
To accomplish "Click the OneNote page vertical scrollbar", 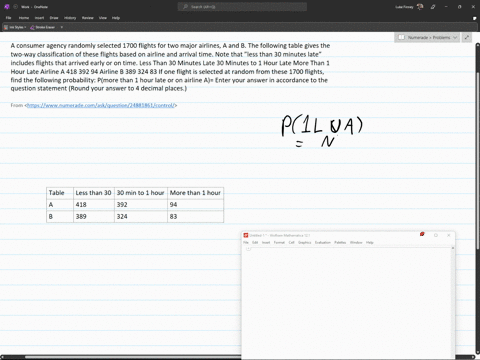I will 477,197.
